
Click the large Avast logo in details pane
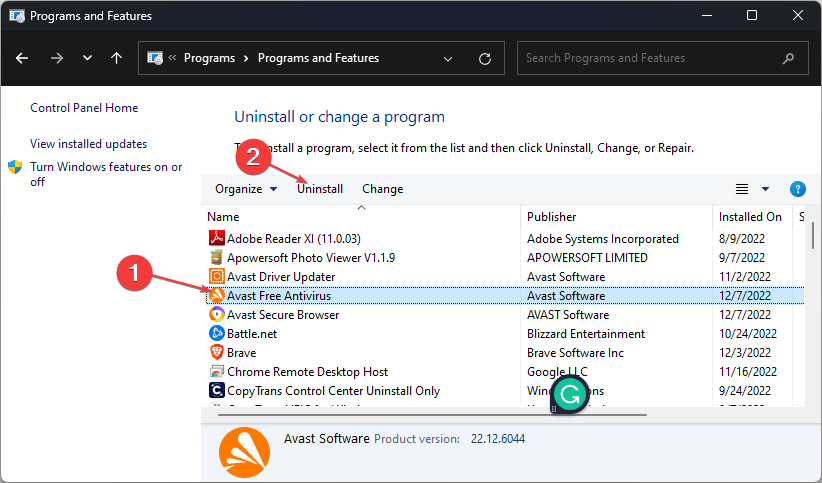click(244, 453)
